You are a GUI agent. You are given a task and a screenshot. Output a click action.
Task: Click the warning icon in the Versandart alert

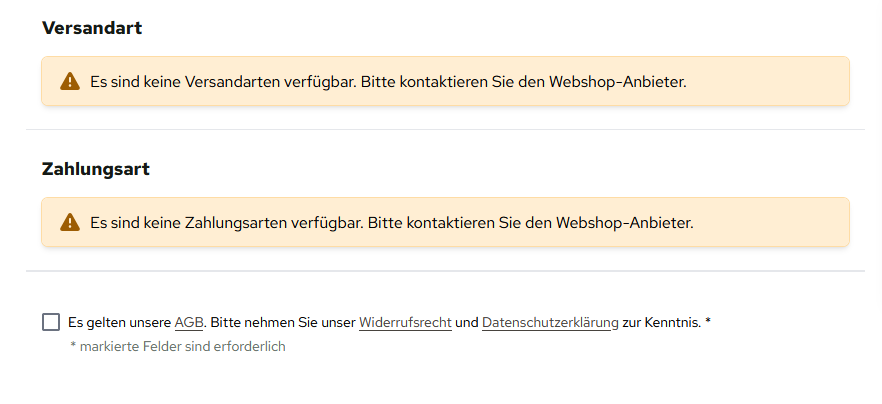click(x=69, y=82)
